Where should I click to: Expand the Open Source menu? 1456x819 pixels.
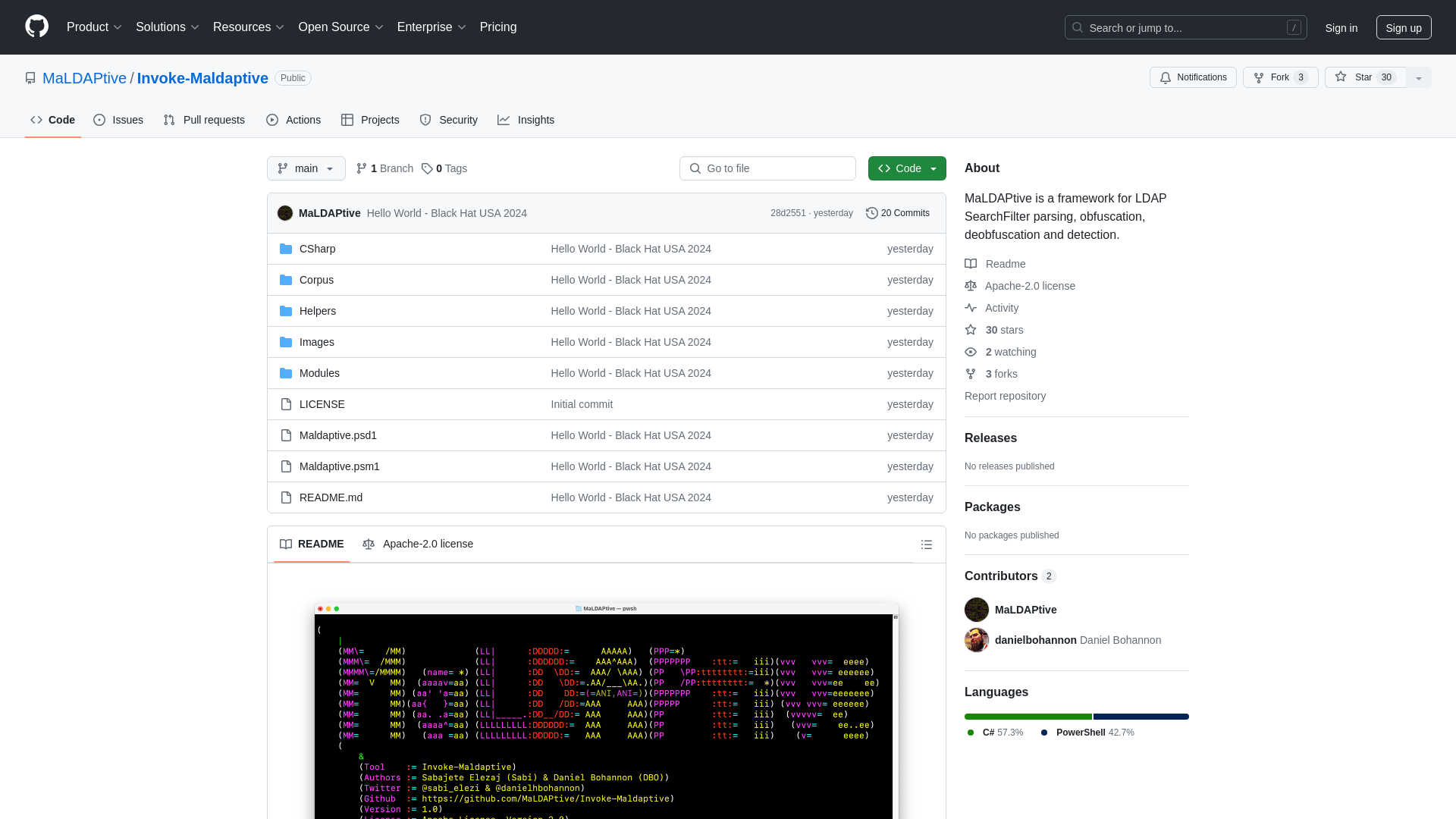click(x=341, y=27)
